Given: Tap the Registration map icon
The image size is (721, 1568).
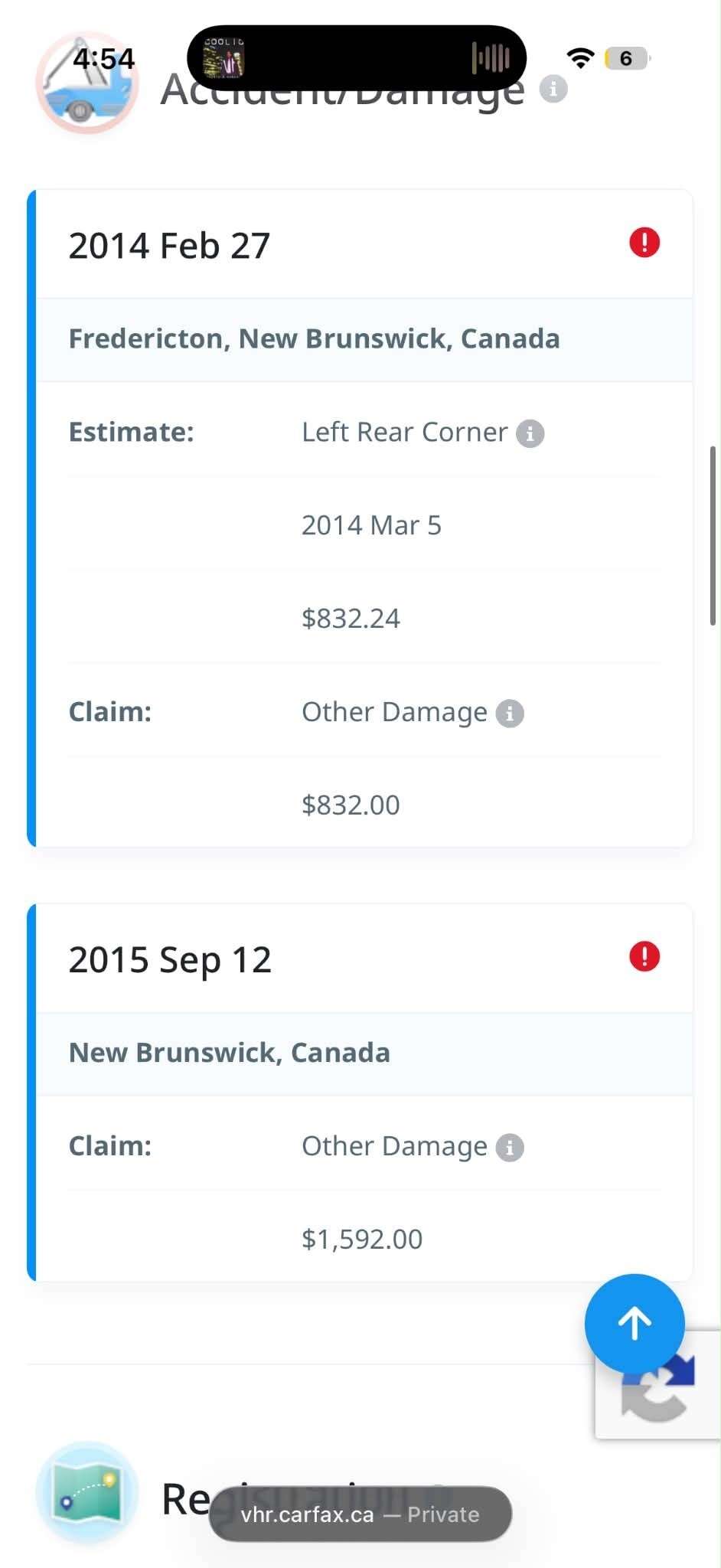Looking at the screenshot, I should [87, 1491].
